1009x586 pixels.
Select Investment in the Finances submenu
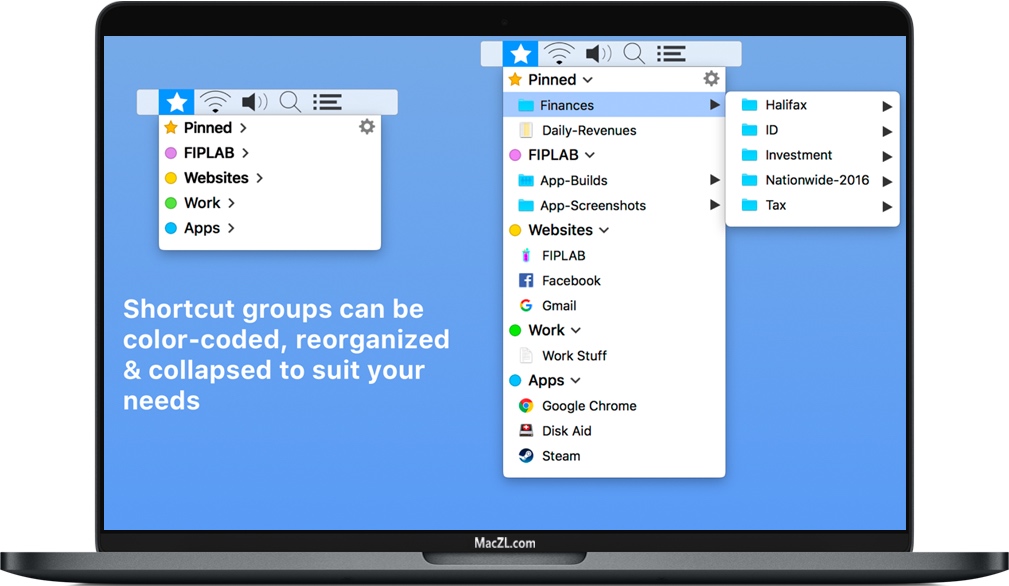(x=800, y=155)
